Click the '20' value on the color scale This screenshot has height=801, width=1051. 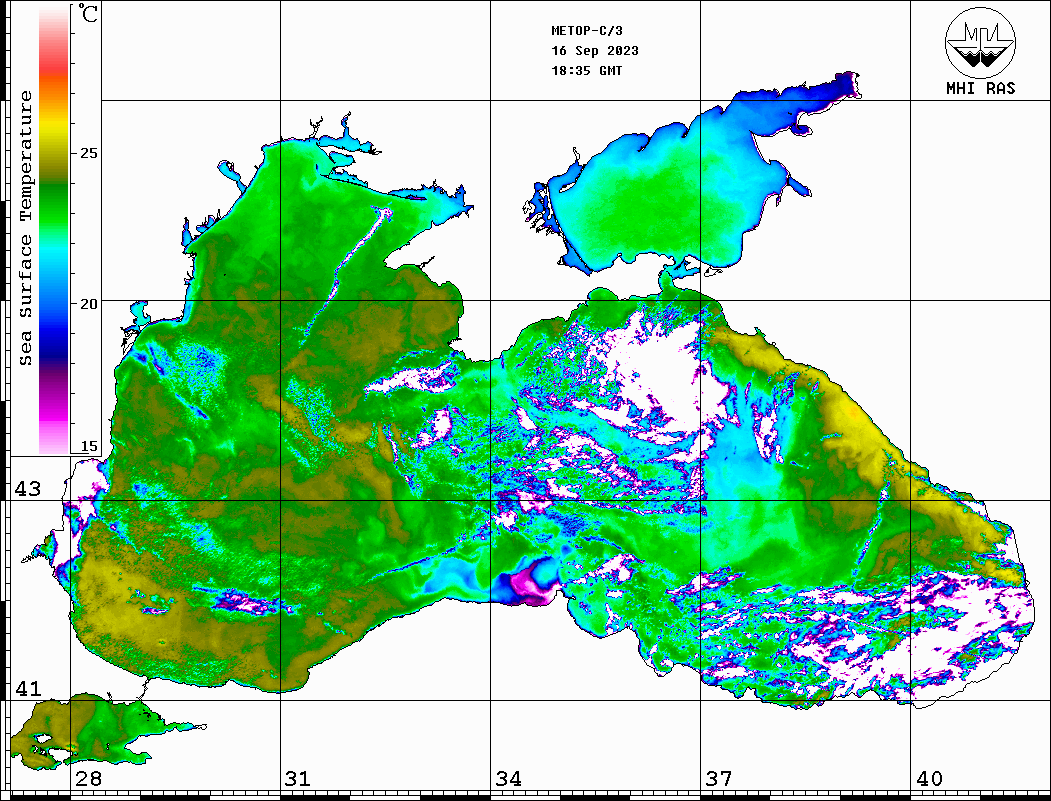coord(88,304)
